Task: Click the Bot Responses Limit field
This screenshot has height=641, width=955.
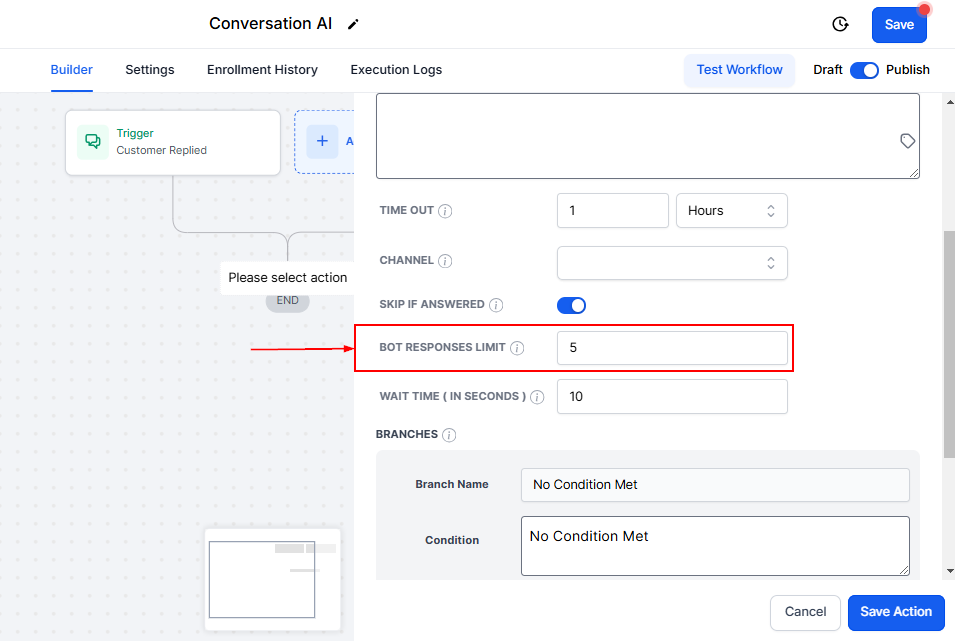Action: [x=672, y=348]
